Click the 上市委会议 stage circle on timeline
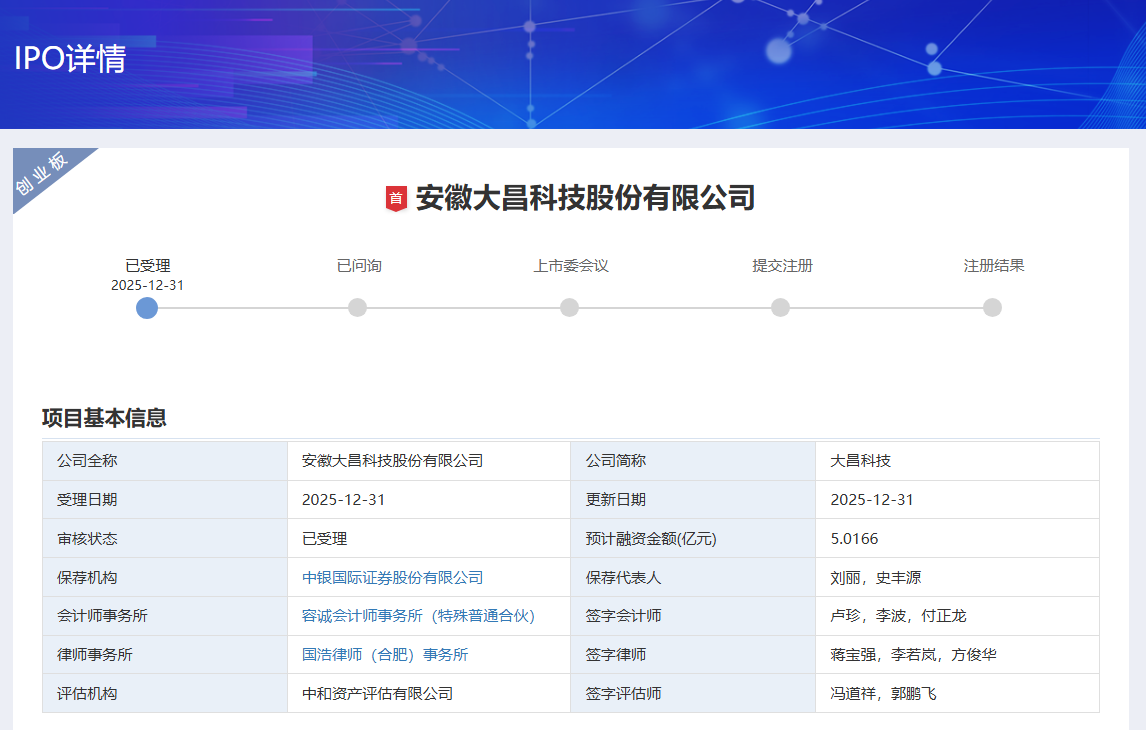 pos(569,307)
